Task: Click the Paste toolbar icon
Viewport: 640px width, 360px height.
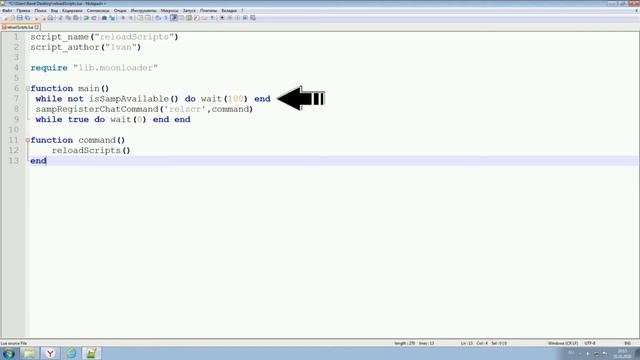Action: pyautogui.click(x=76, y=18)
